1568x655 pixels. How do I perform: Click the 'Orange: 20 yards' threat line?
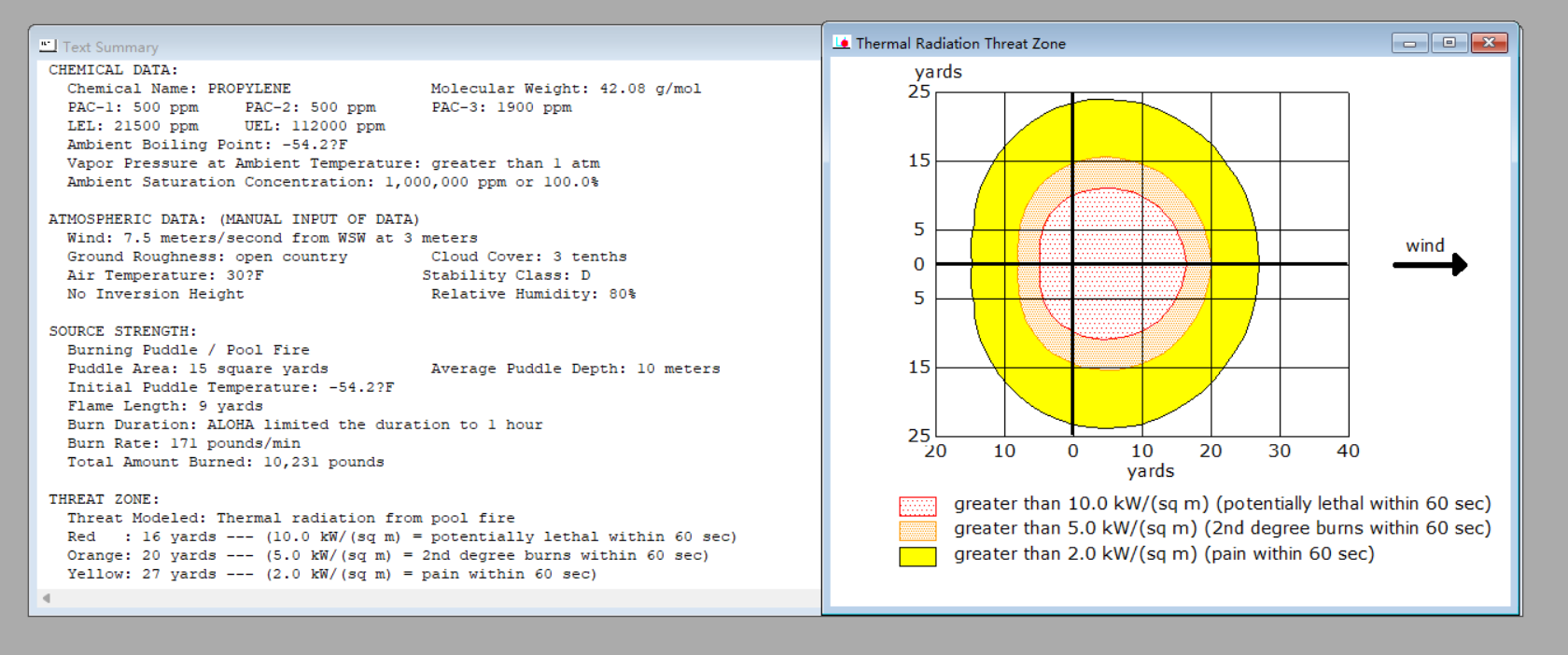[x=388, y=555]
